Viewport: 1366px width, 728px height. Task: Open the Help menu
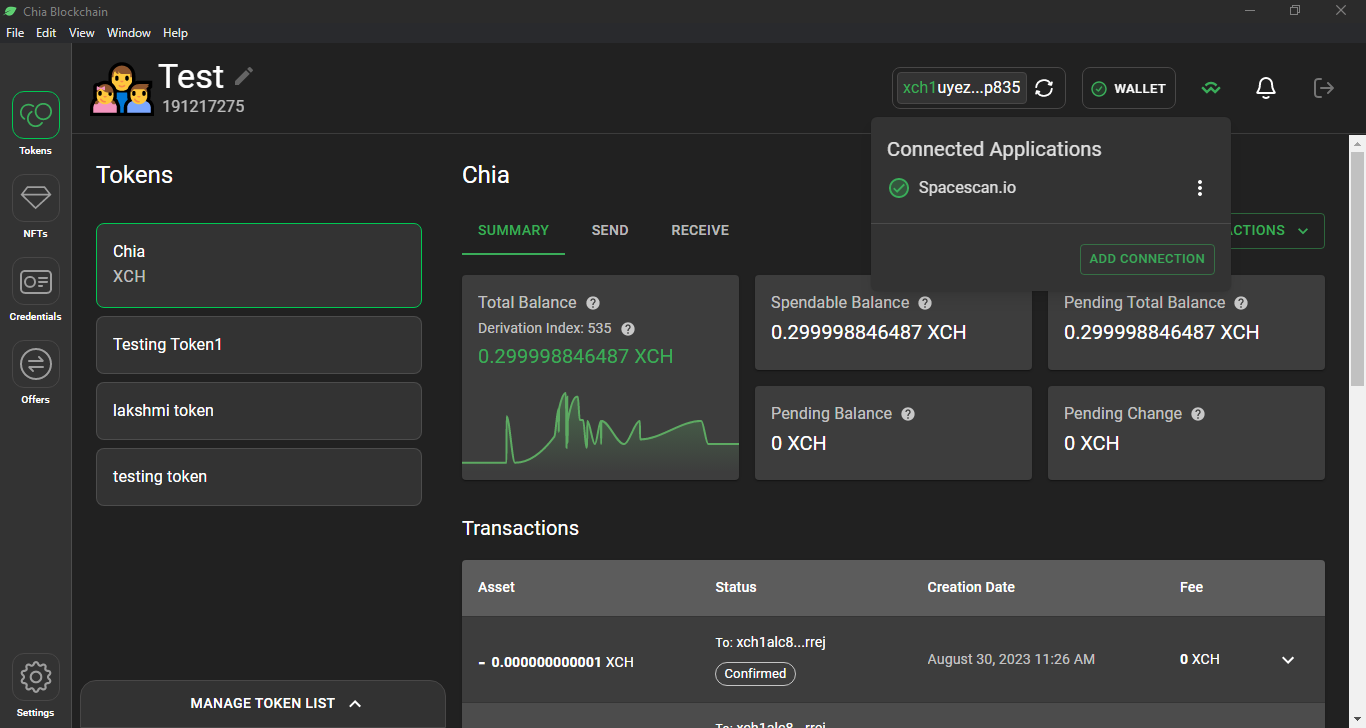click(x=175, y=33)
